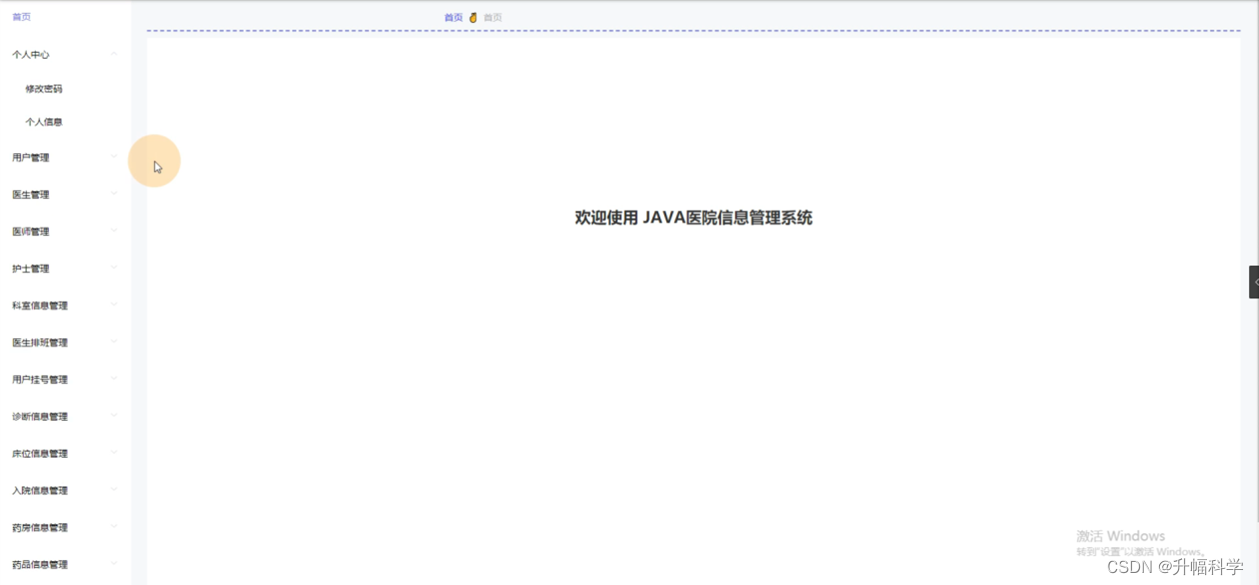
Task: Click the badge icon in the breadcrumb bar
Action: pos(472,16)
